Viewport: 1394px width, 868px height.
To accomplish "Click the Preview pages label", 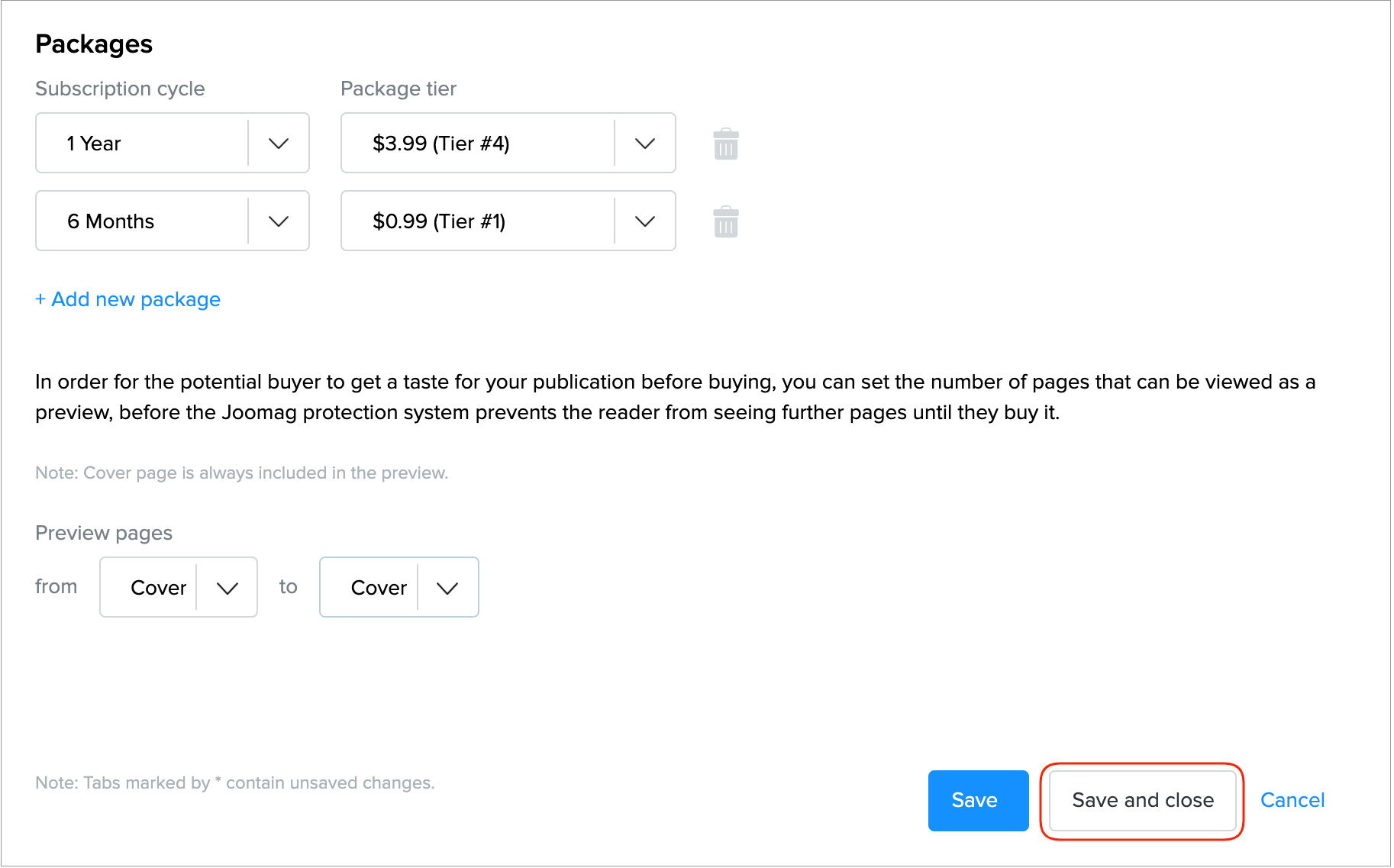I will pos(104,533).
